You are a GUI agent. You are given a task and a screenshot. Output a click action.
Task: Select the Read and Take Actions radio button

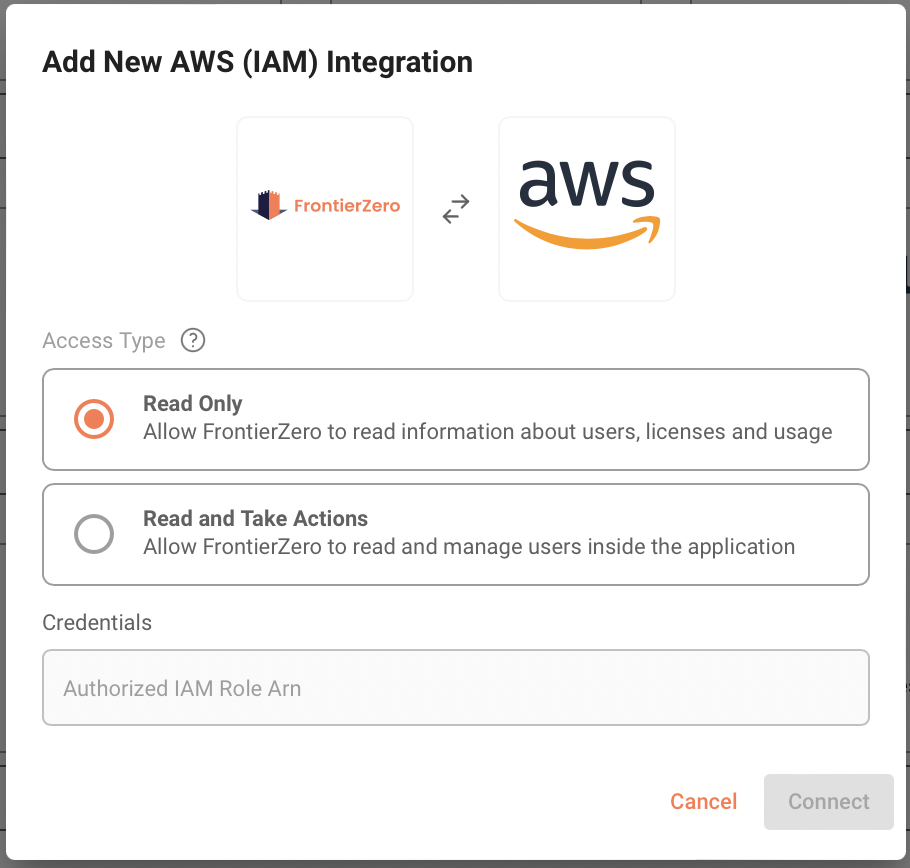(x=94, y=534)
